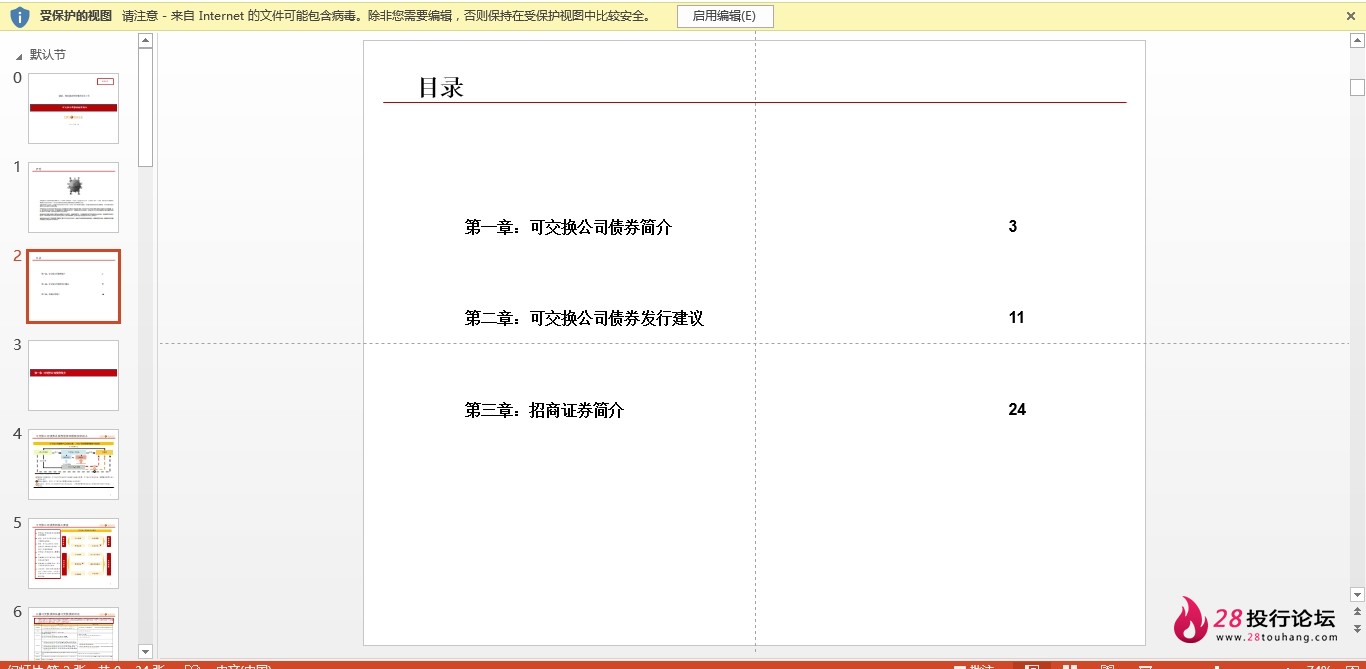
Task: Click the 目录 slide title
Action: [x=441, y=87]
